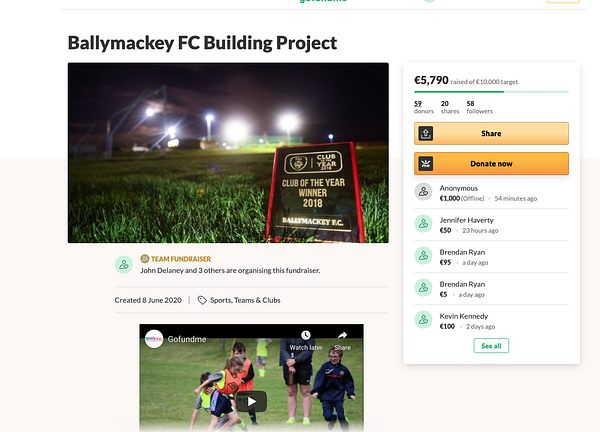Click the Donate now button icon
This screenshot has width=600, height=432.
426,164
